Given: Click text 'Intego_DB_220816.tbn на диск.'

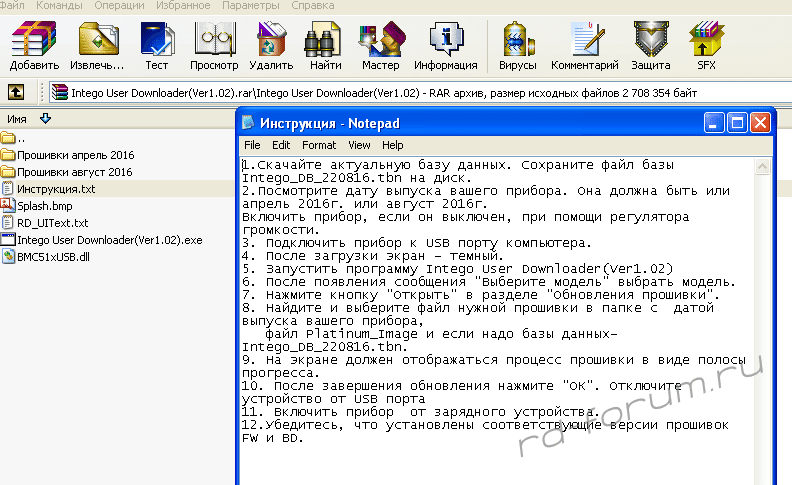Looking at the screenshot, I should (357, 178).
